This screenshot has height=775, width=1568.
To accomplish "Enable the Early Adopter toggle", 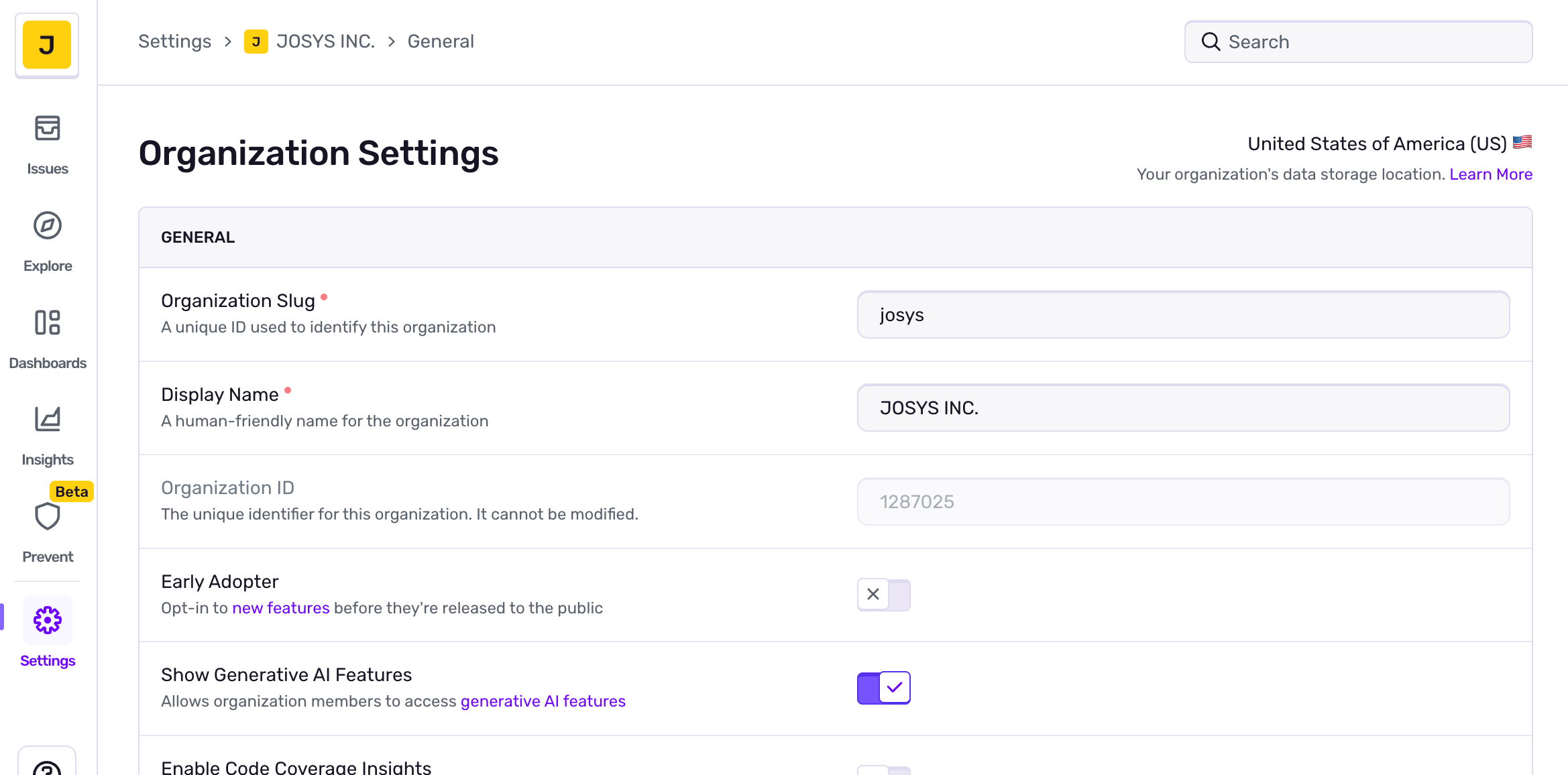I will coord(883,595).
